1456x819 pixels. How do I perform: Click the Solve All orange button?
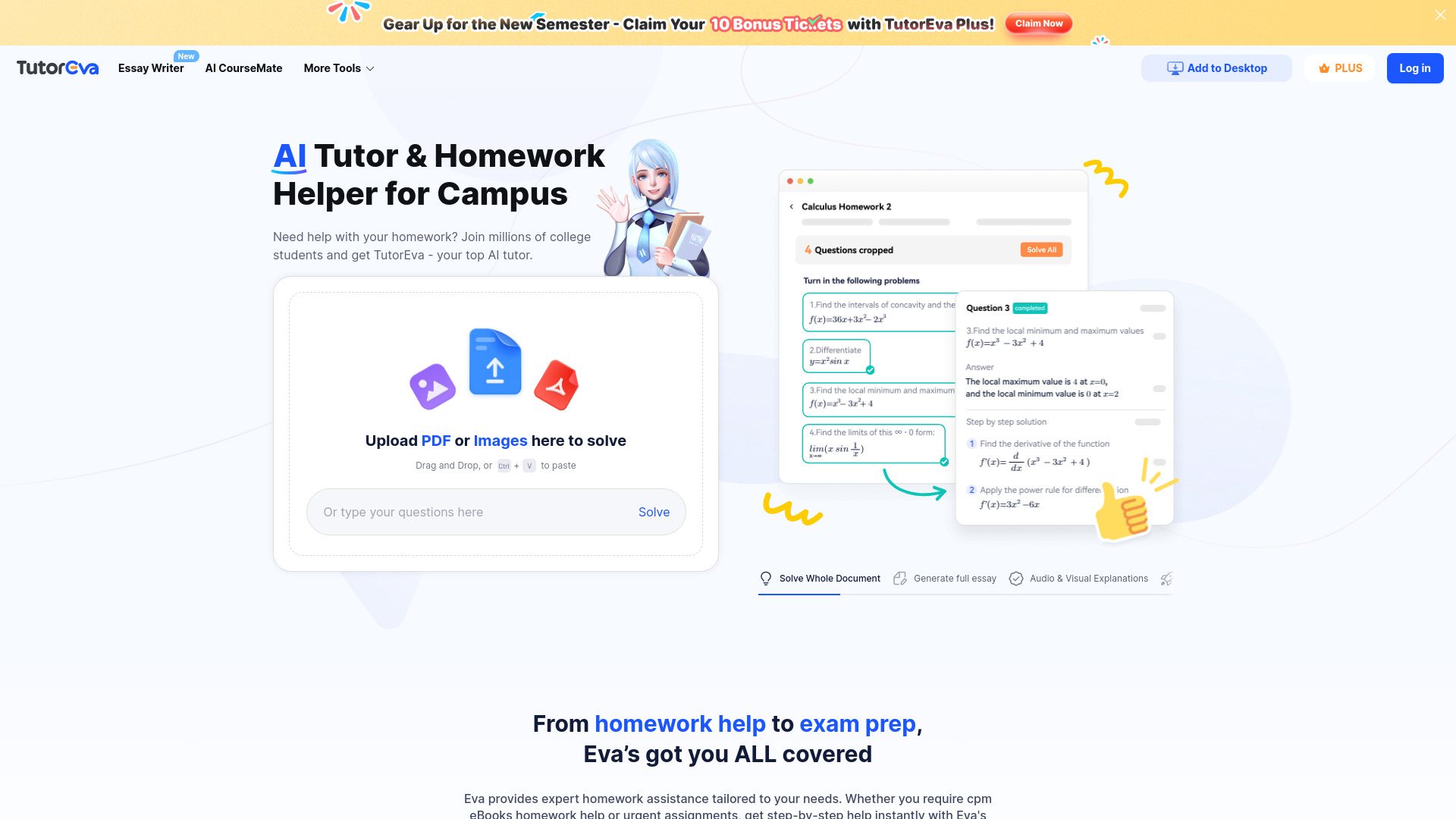coord(1041,250)
